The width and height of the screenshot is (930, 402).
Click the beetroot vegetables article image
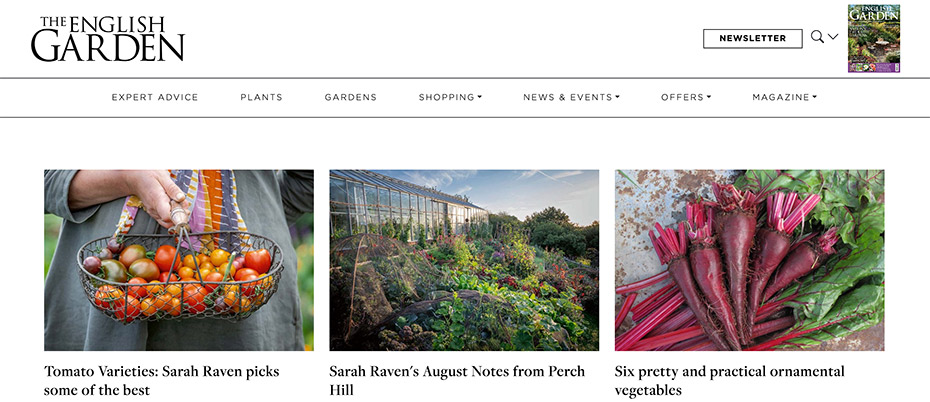749,260
